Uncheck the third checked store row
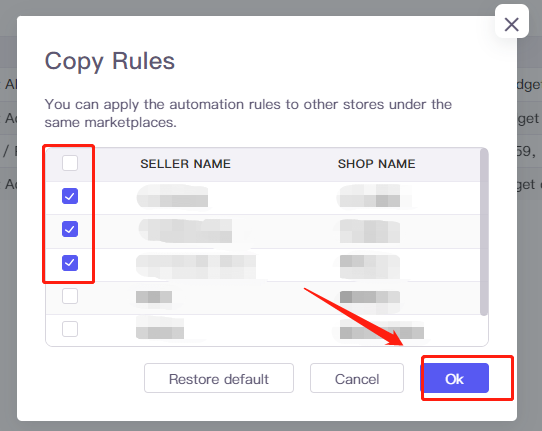The image size is (542, 431). click(x=70, y=263)
